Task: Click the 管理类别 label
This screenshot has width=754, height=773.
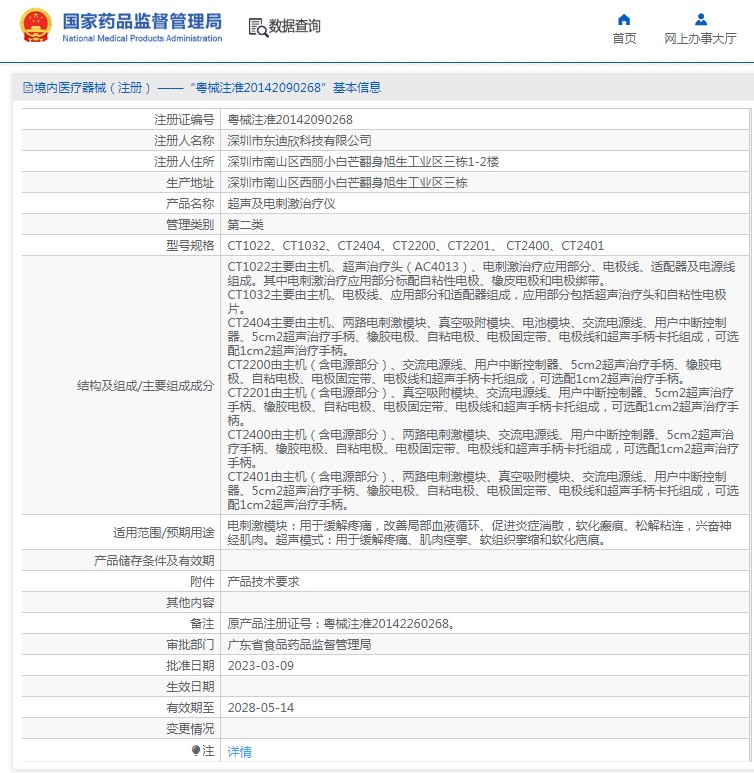Action: pyautogui.click(x=190, y=225)
